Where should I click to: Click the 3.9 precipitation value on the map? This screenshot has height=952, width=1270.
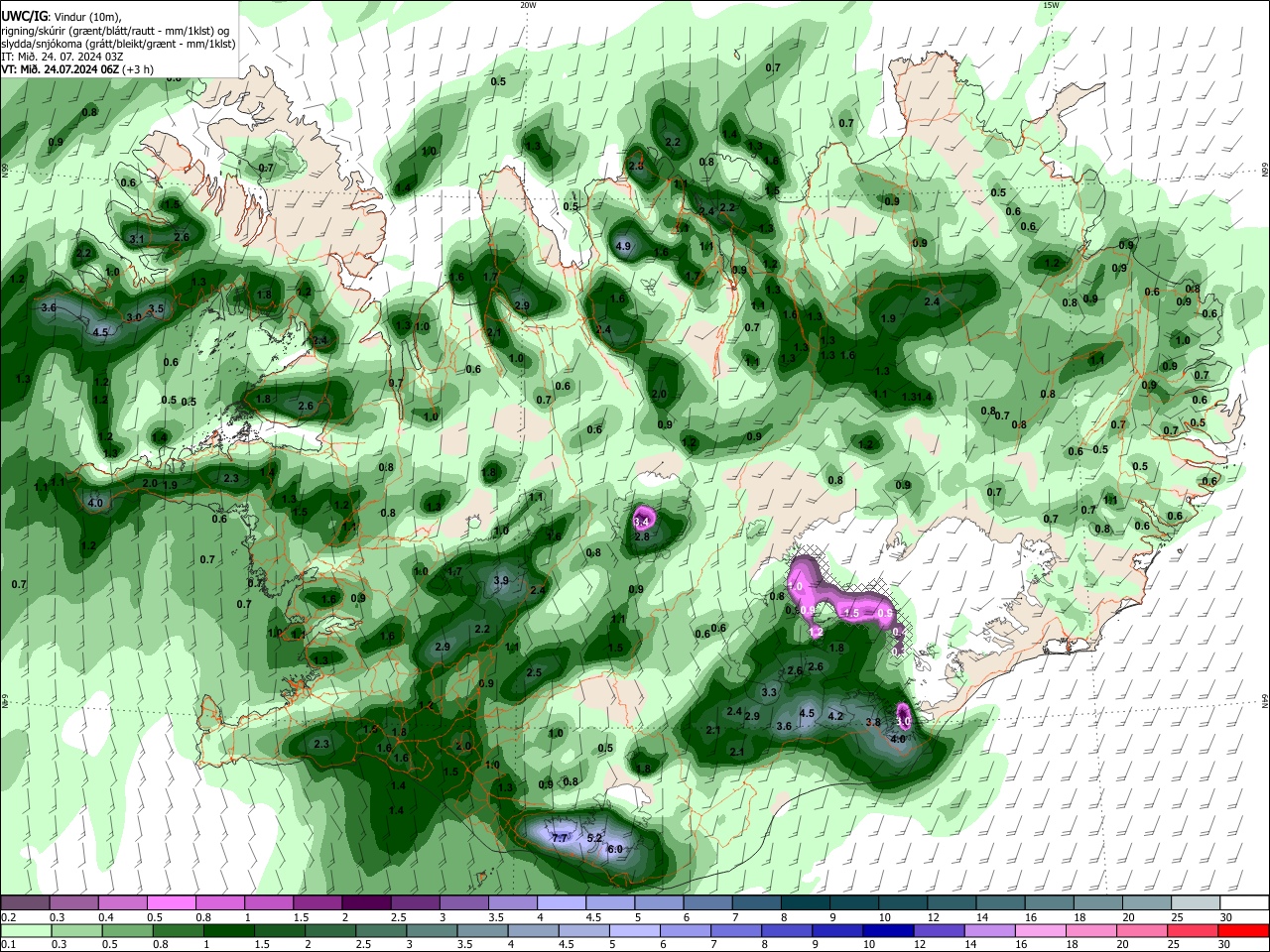(x=501, y=580)
